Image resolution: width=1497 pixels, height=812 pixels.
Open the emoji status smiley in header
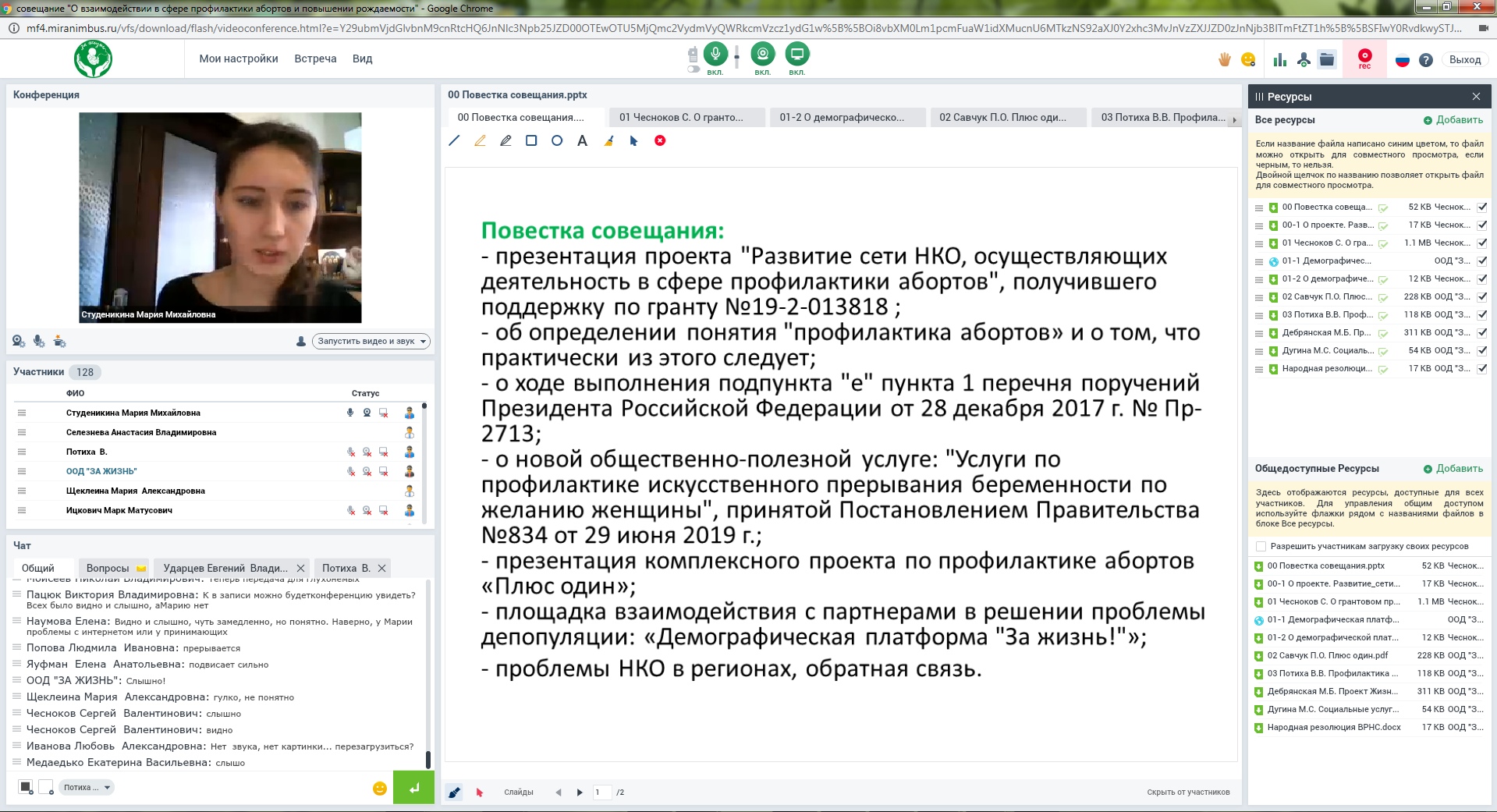(x=1248, y=60)
